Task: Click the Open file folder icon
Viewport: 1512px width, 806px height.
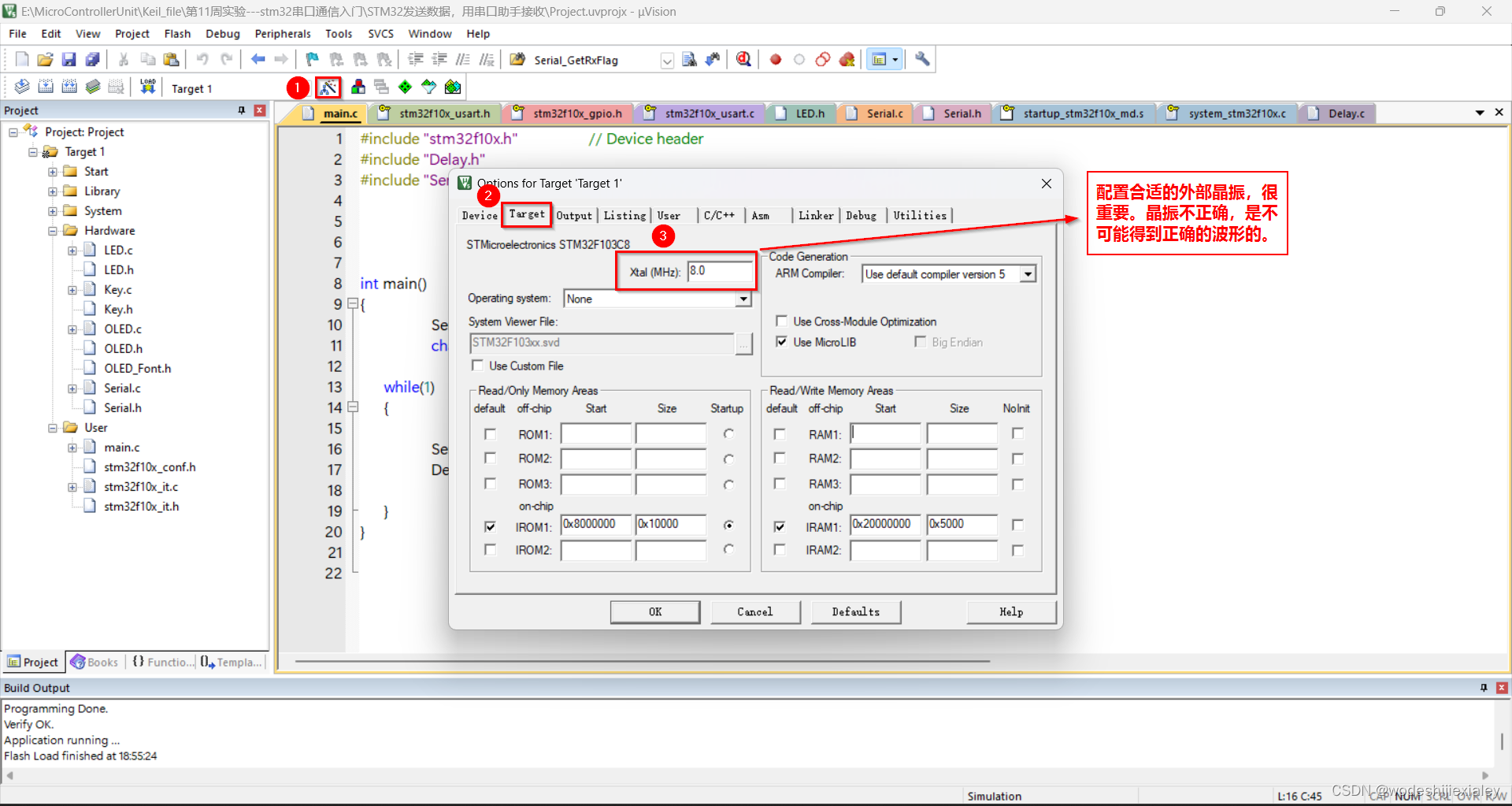Action: [x=46, y=59]
